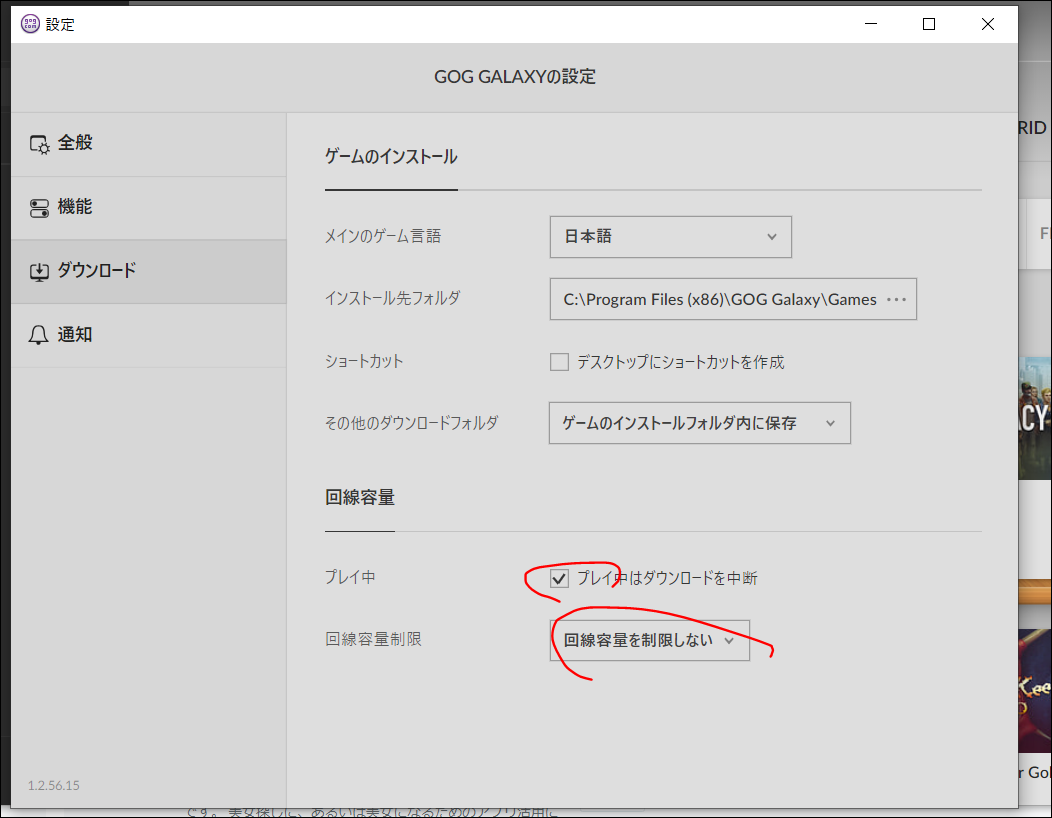Image resolution: width=1052 pixels, height=818 pixels.
Task: Click the その他のダウンロードフォルダ label
Action: 412,423
